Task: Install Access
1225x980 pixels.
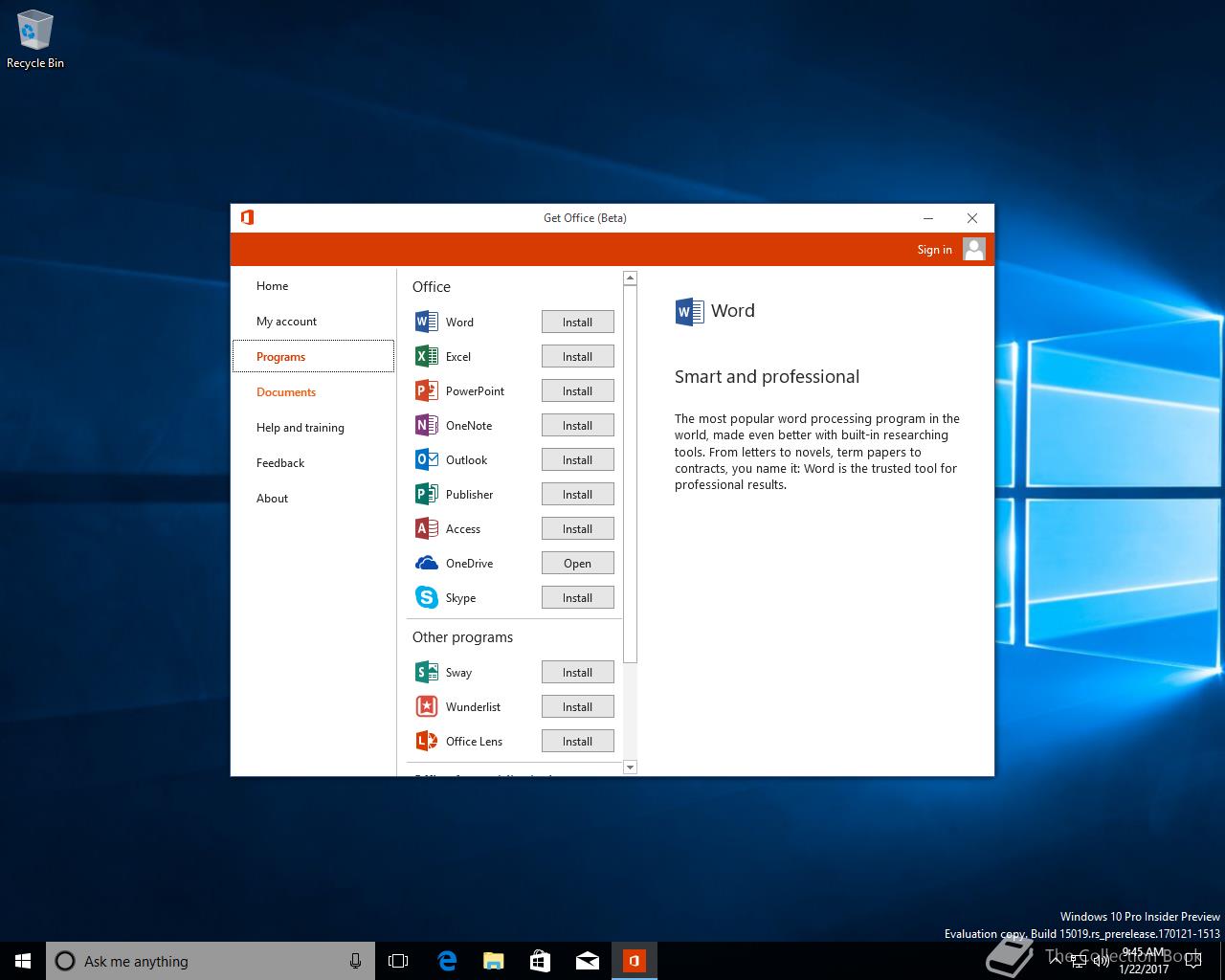Action: coord(577,529)
